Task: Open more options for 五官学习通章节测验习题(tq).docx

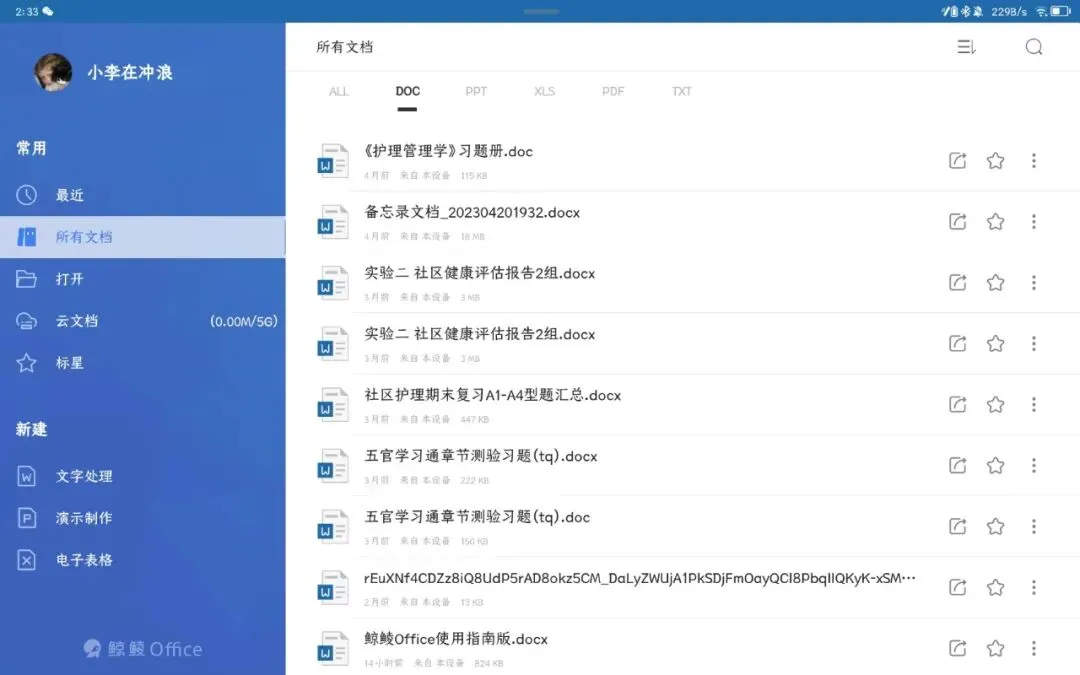Action: pyautogui.click(x=1034, y=466)
